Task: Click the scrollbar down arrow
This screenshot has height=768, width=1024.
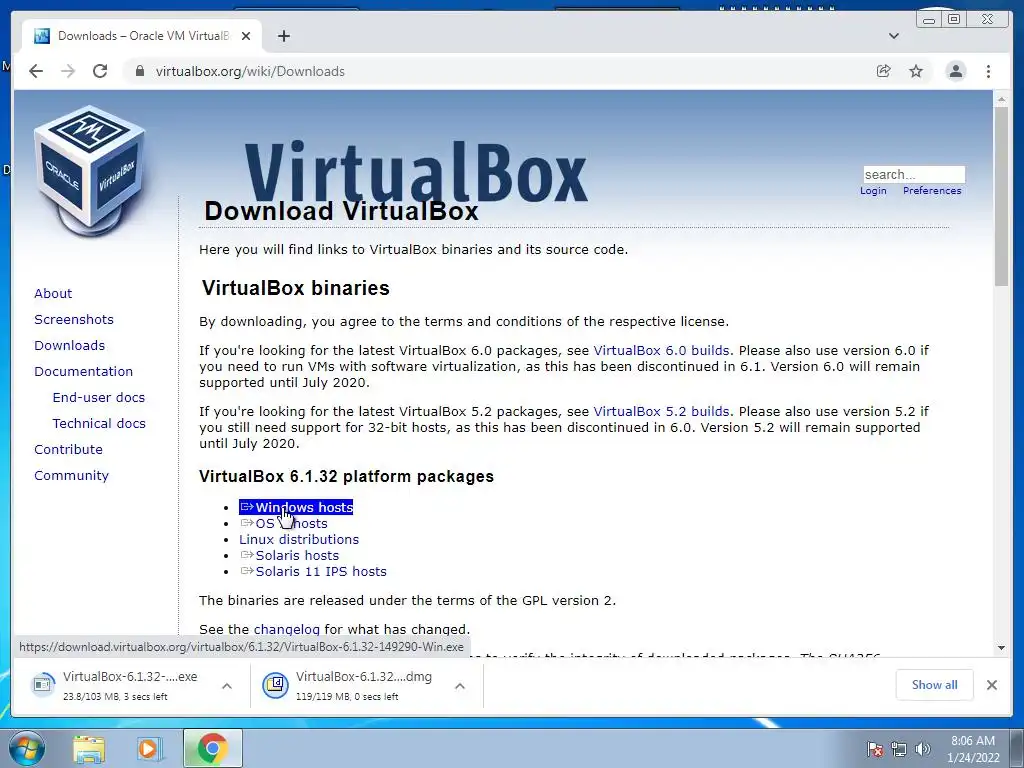Action: pos(1001,648)
